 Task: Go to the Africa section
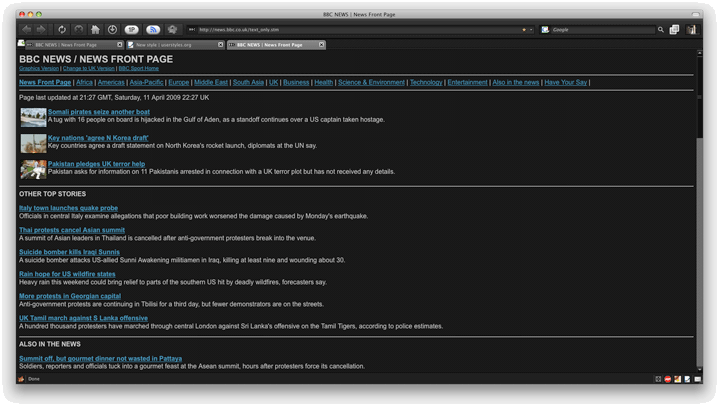pos(84,83)
